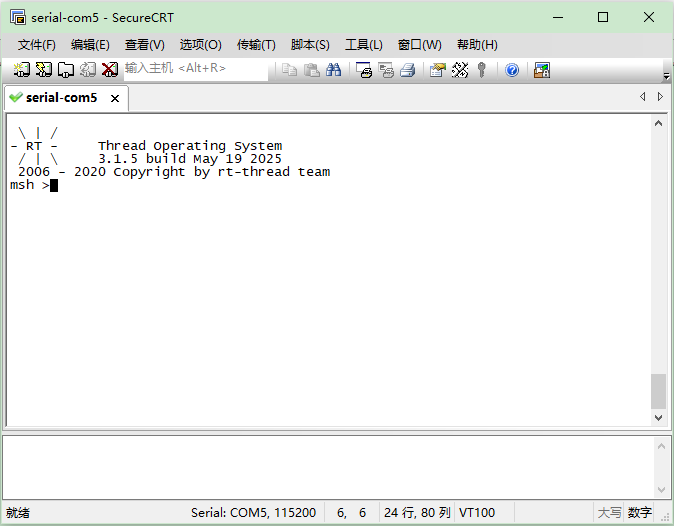Click tab scroll right arrow
Screen dimensions: 674x526
coord(660,97)
